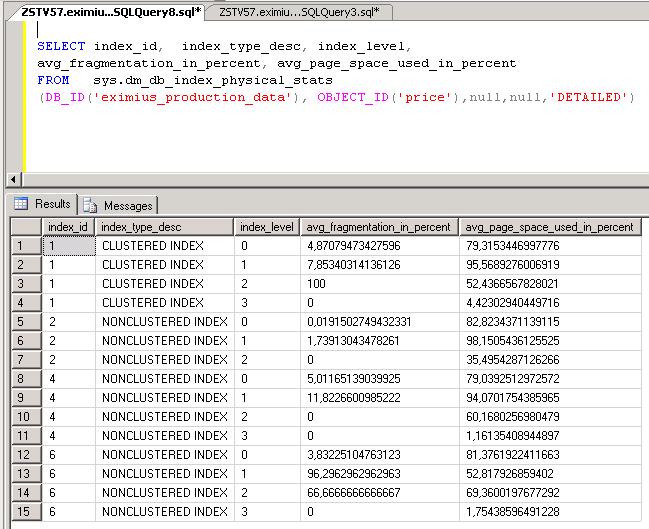Viewport: 649px width, 529px height.
Task: Select the index_level column header
Action: click(x=266, y=227)
